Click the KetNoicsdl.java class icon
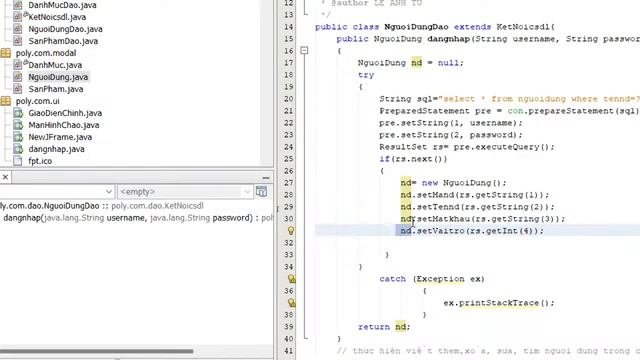Viewport: 640px width, 360px height. click(x=18, y=17)
